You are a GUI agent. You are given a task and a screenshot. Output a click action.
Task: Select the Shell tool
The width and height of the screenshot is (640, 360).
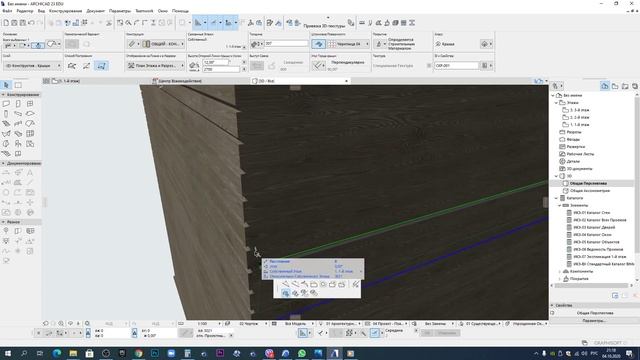pyautogui.click(x=6, y=133)
